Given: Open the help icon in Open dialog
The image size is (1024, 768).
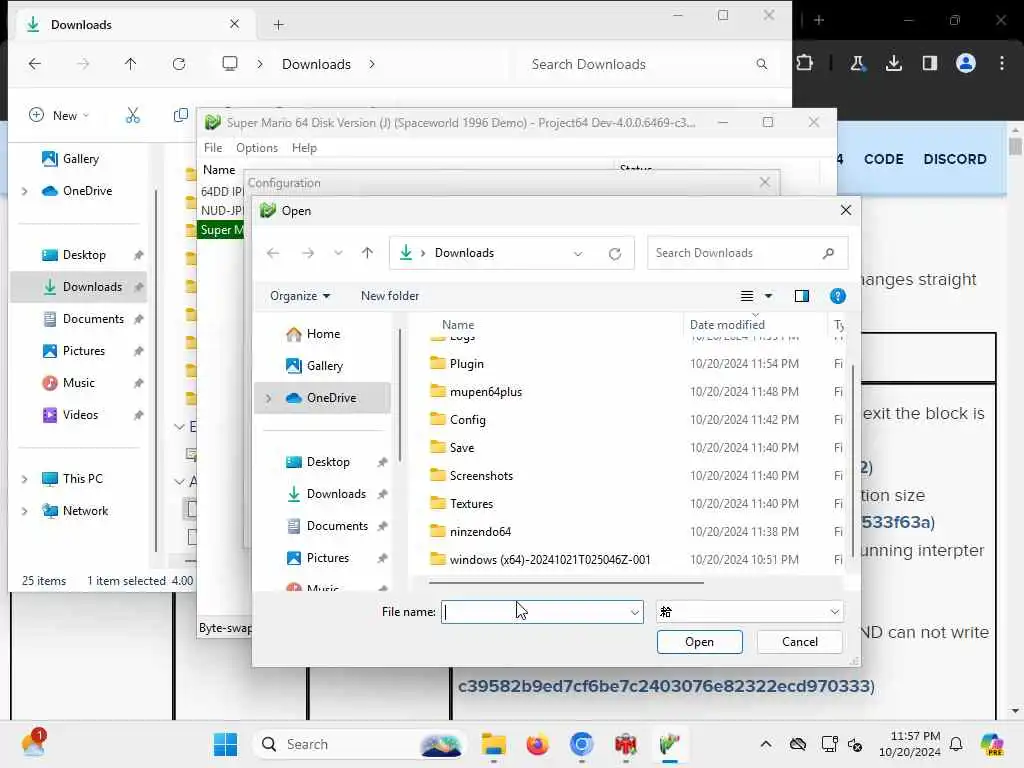Looking at the screenshot, I should (837, 296).
